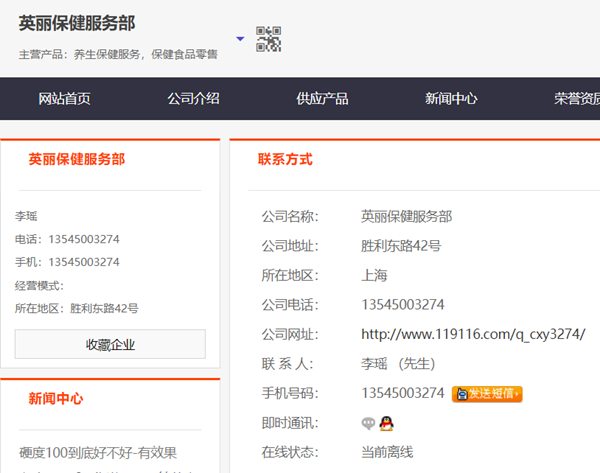Click the QQ penguin chat icon
This screenshot has width=600, height=473.
click(x=386, y=423)
